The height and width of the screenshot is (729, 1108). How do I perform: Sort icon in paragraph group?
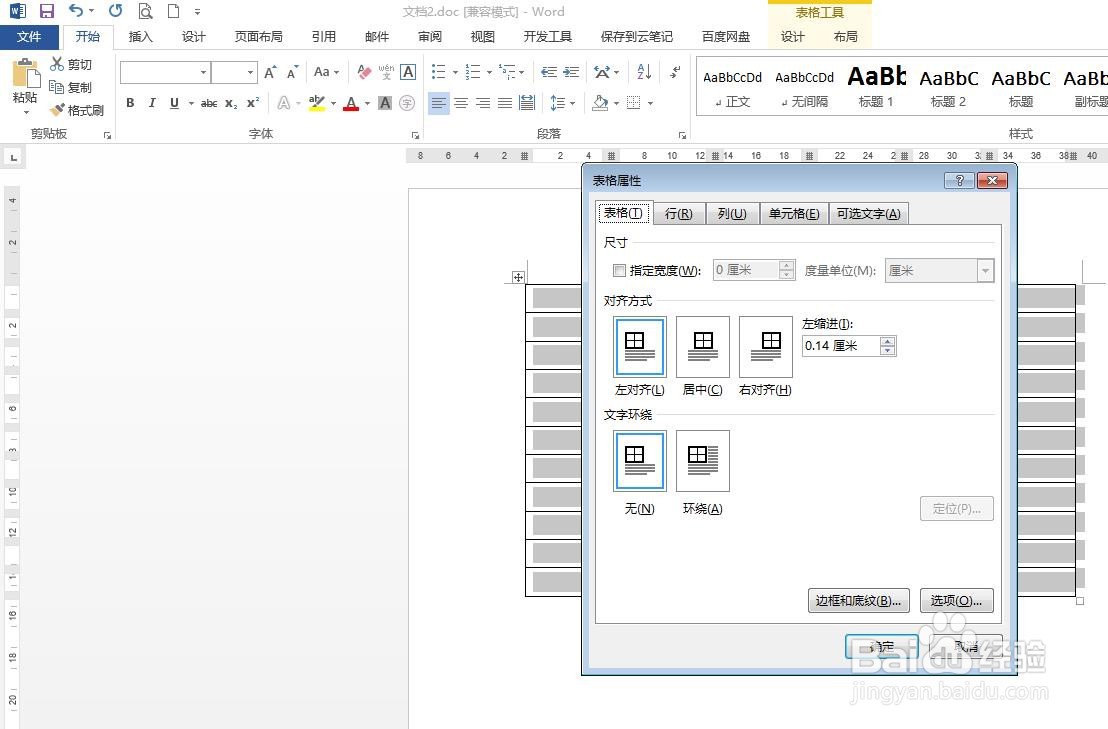click(x=644, y=72)
